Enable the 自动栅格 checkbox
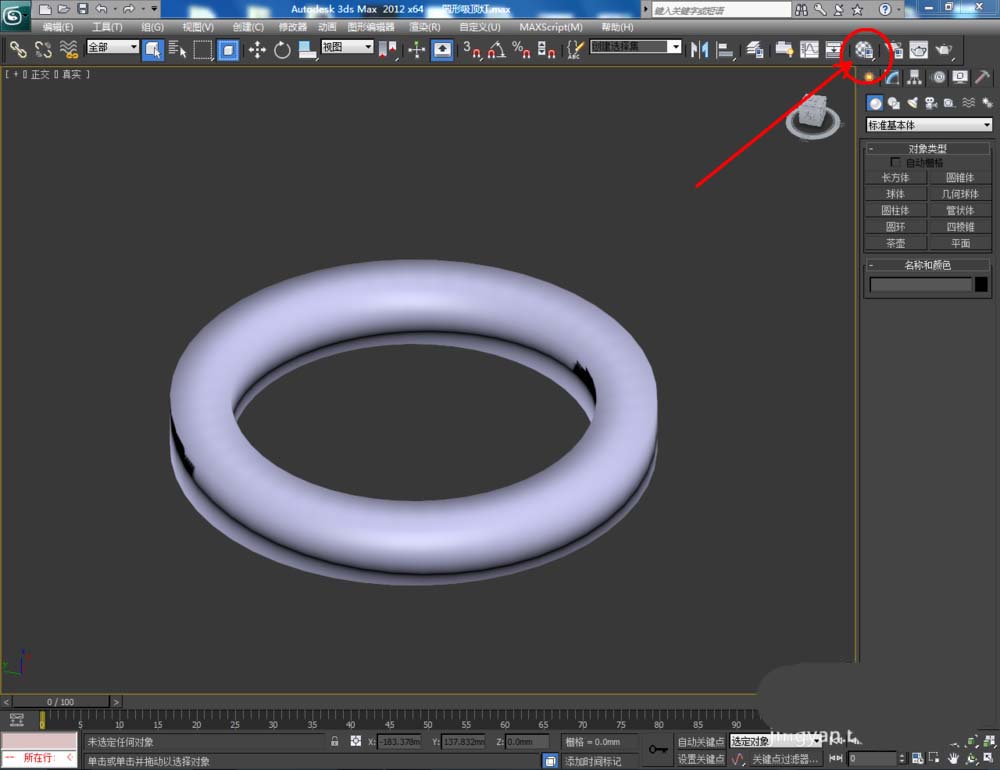This screenshot has width=1000, height=770. (896, 162)
